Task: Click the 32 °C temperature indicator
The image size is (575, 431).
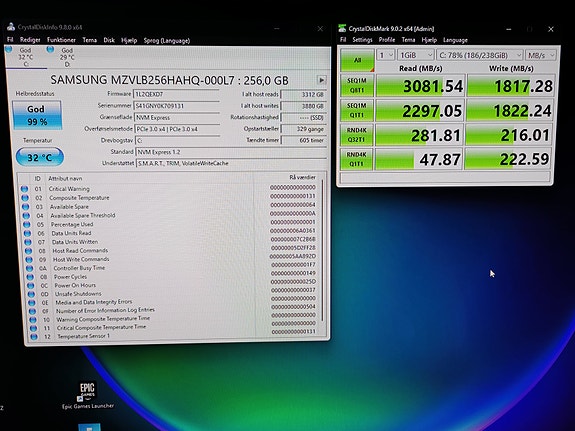Action: click(x=40, y=157)
